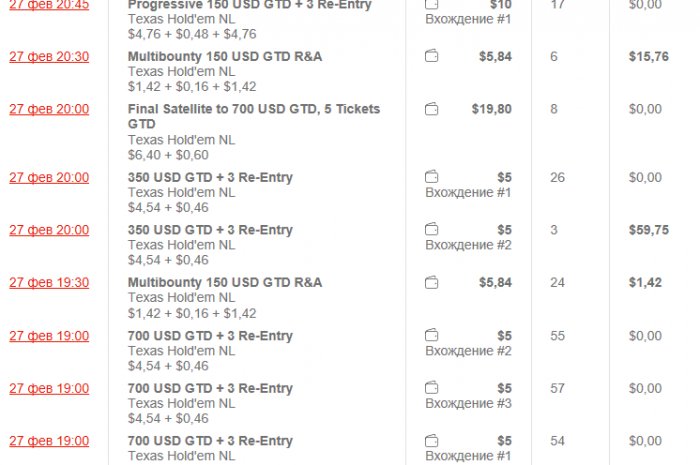This screenshot has height=465, width=700.
Task: Open the 27 фев 20:30 date link
Action: [49, 57]
